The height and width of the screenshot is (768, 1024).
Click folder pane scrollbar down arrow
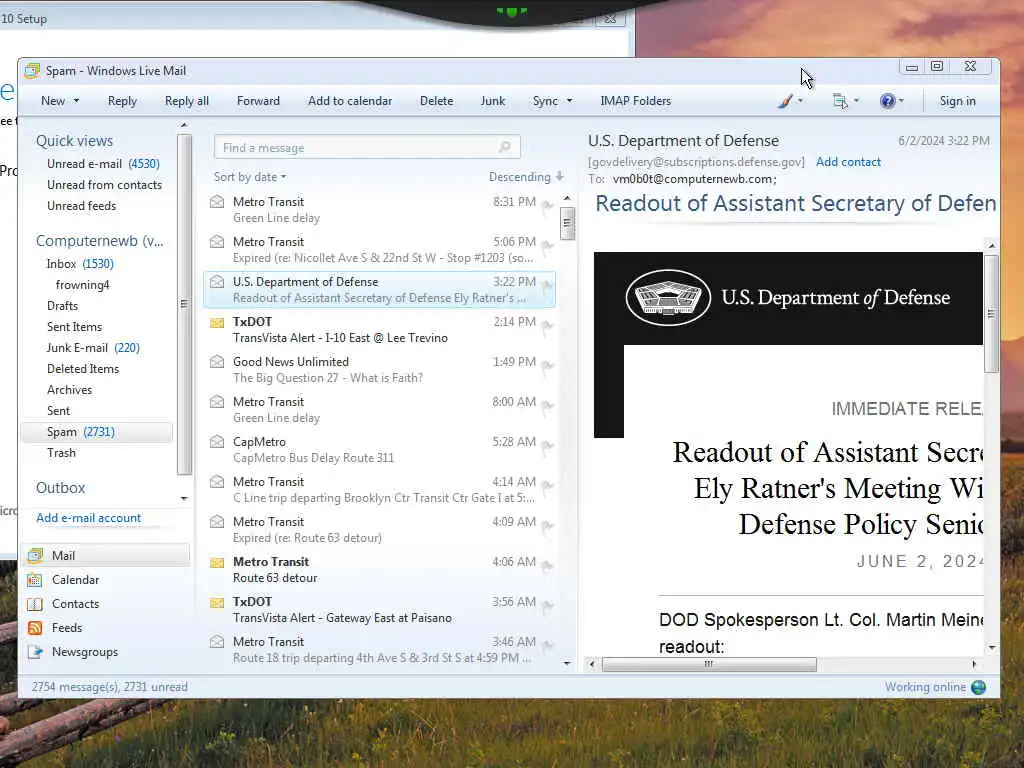(184, 499)
